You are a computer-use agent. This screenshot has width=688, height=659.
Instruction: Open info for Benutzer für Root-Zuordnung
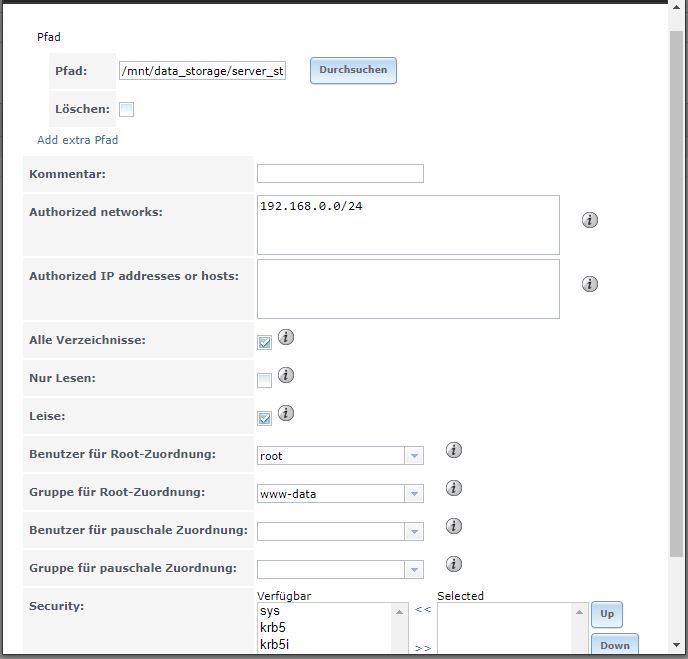(454, 450)
